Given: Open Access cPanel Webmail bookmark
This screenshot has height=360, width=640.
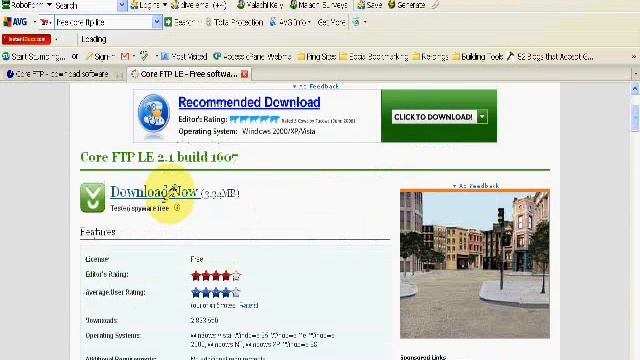Looking at the screenshot, I should pos(252,56).
